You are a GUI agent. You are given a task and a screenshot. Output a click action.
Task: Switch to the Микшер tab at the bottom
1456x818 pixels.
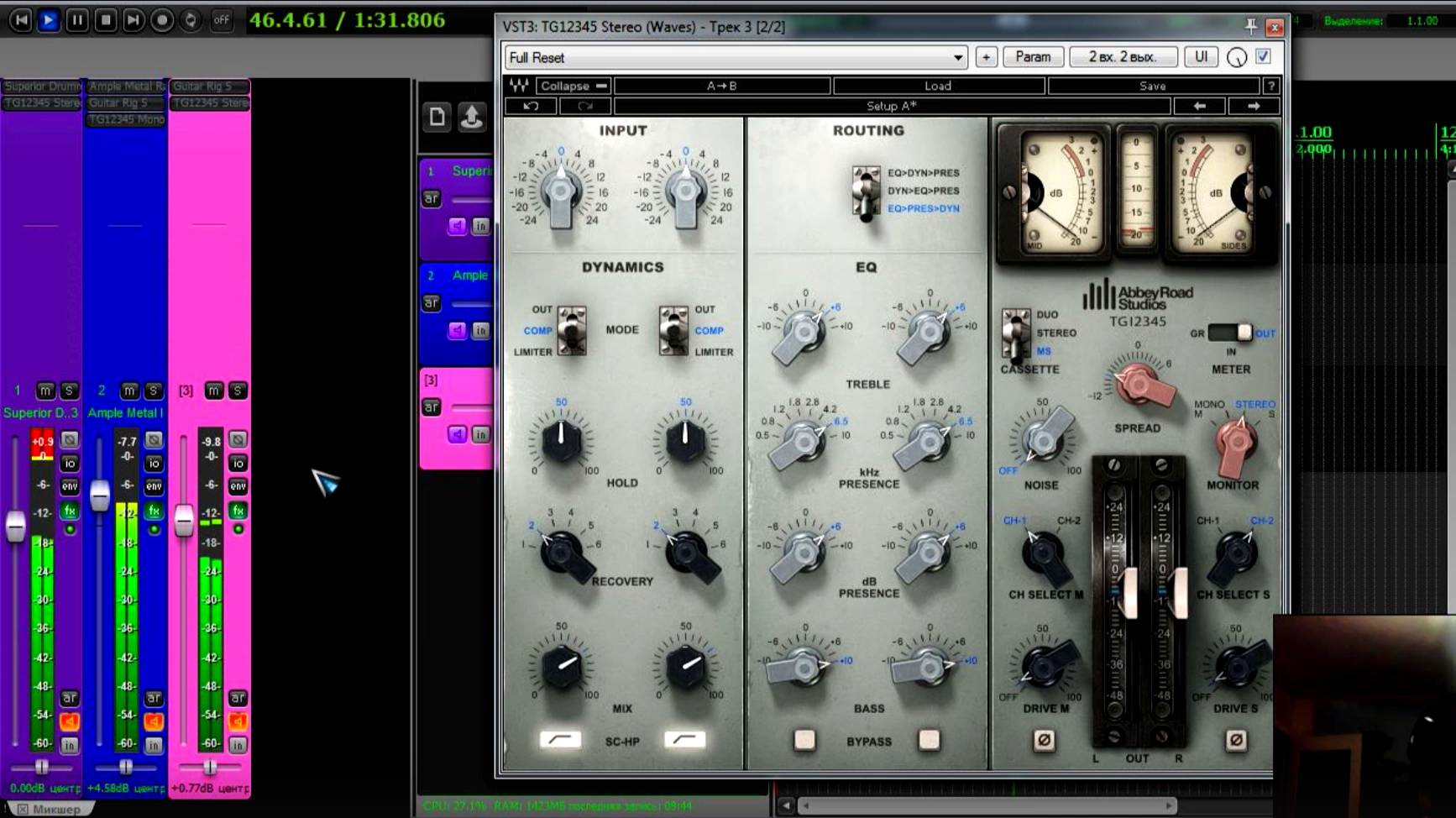pos(50,810)
